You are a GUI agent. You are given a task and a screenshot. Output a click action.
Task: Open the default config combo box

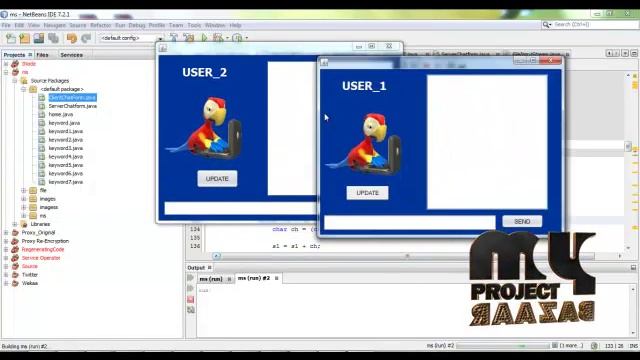click(x=132, y=38)
